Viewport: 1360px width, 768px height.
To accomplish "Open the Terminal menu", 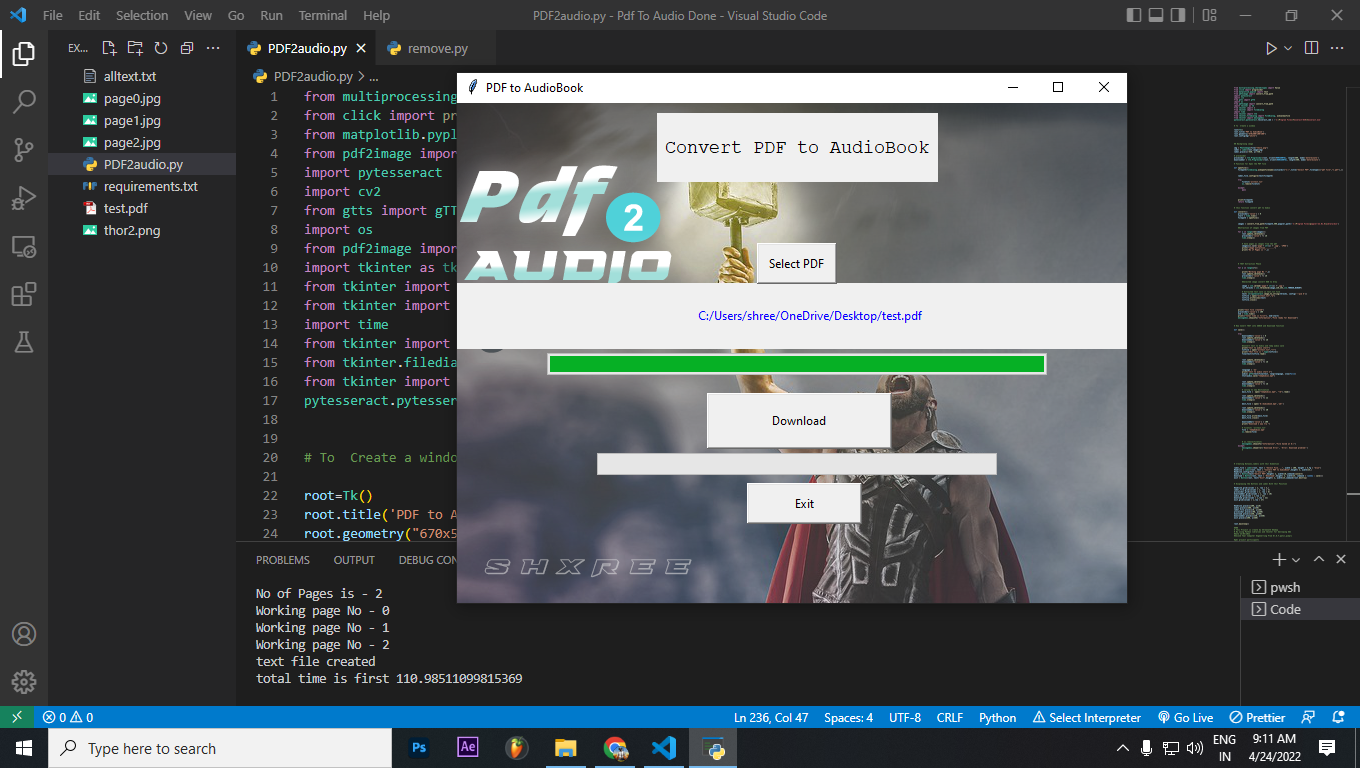I will [x=322, y=15].
